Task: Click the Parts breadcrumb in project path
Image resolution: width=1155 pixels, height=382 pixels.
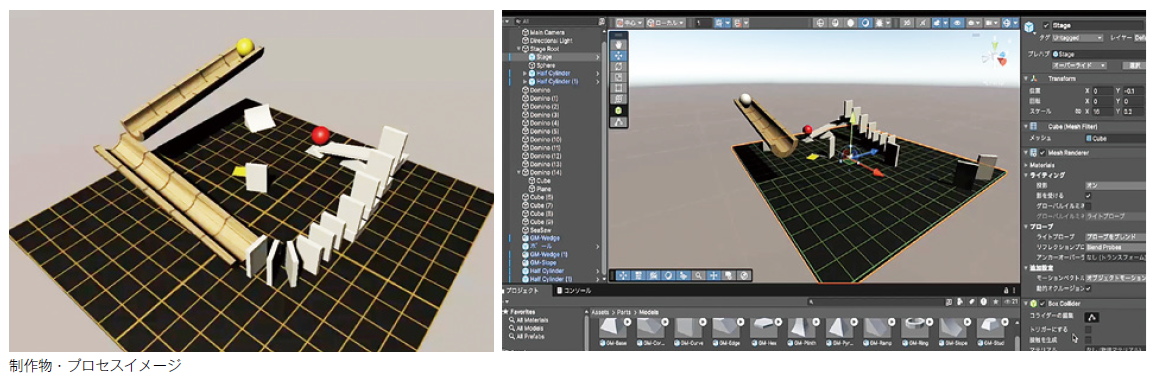Action: pyautogui.click(x=624, y=312)
